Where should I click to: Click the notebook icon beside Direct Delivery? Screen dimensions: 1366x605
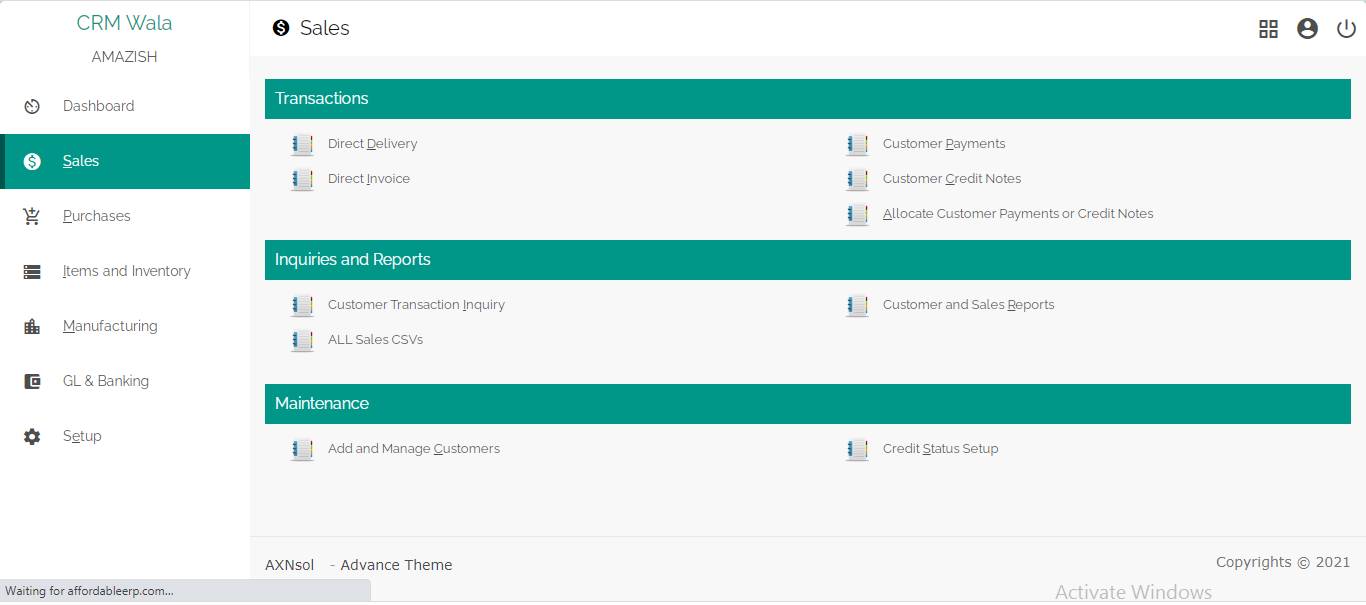click(302, 145)
